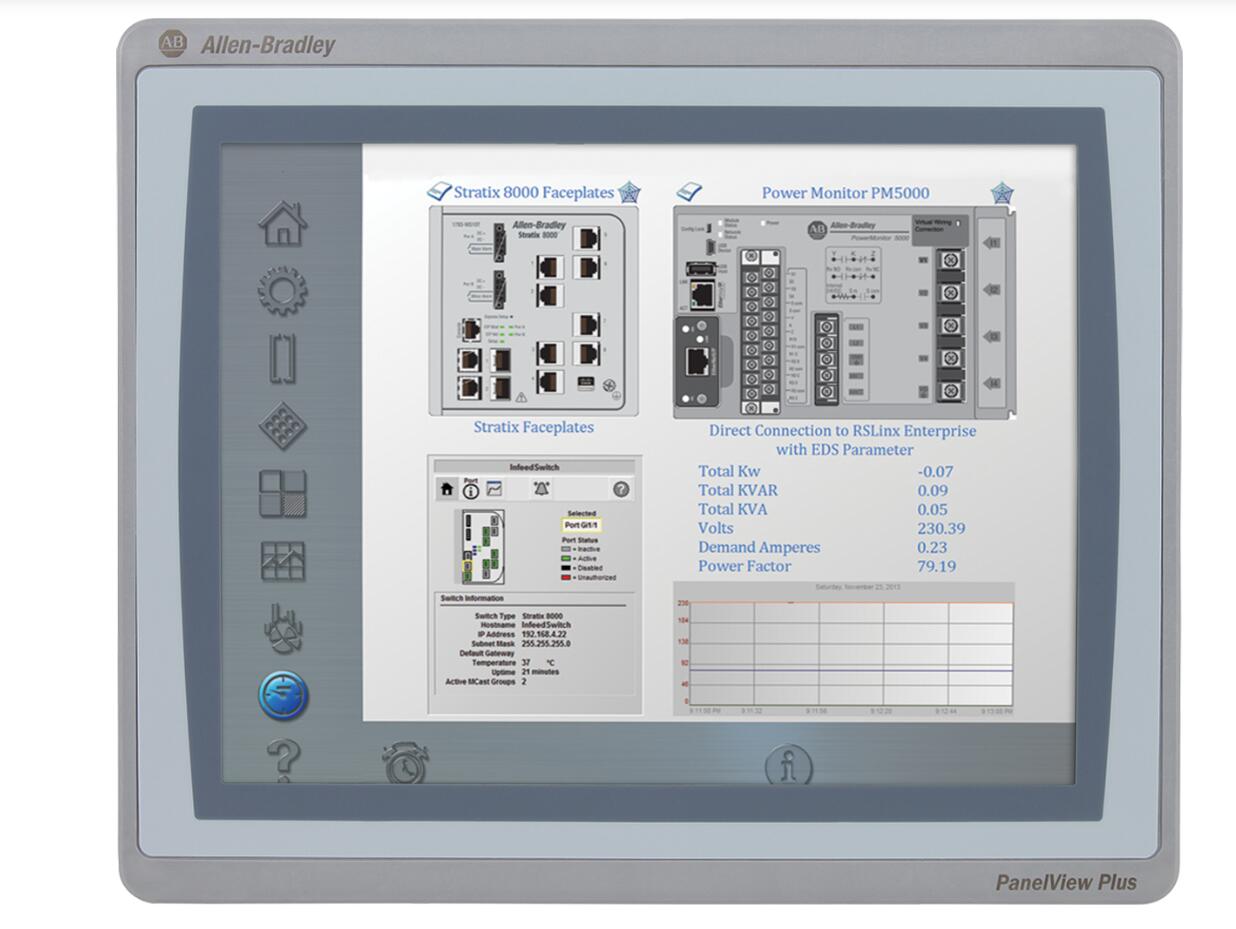Open the dotted diamond sidebar icon
Image resolution: width=1236 pixels, height=929 pixels.
click(283, 426)
